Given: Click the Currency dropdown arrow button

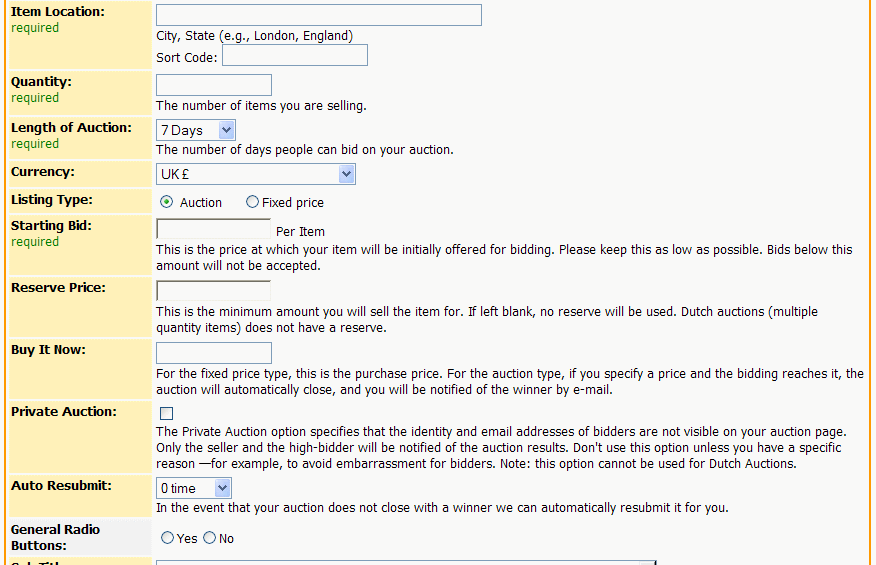Looking at the screenshot, I should pos(346,174).
